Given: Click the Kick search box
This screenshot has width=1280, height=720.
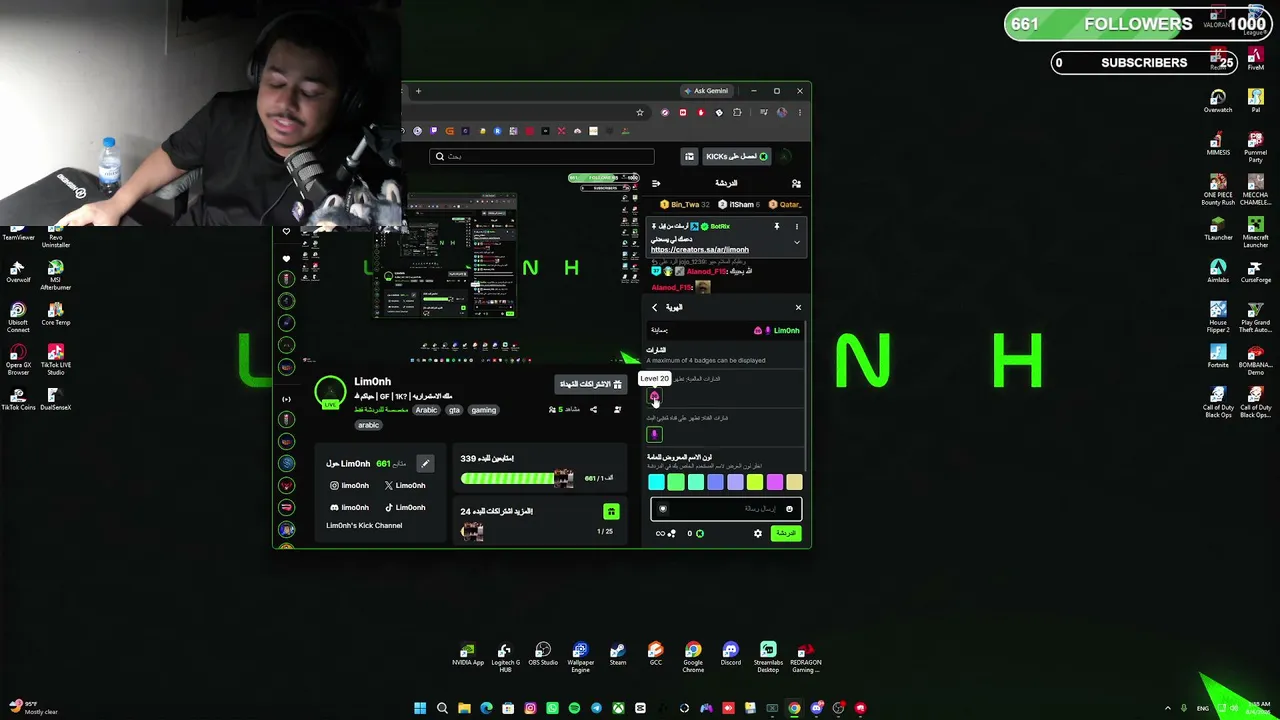Looking at the screenshot, I should click(542, 157).
